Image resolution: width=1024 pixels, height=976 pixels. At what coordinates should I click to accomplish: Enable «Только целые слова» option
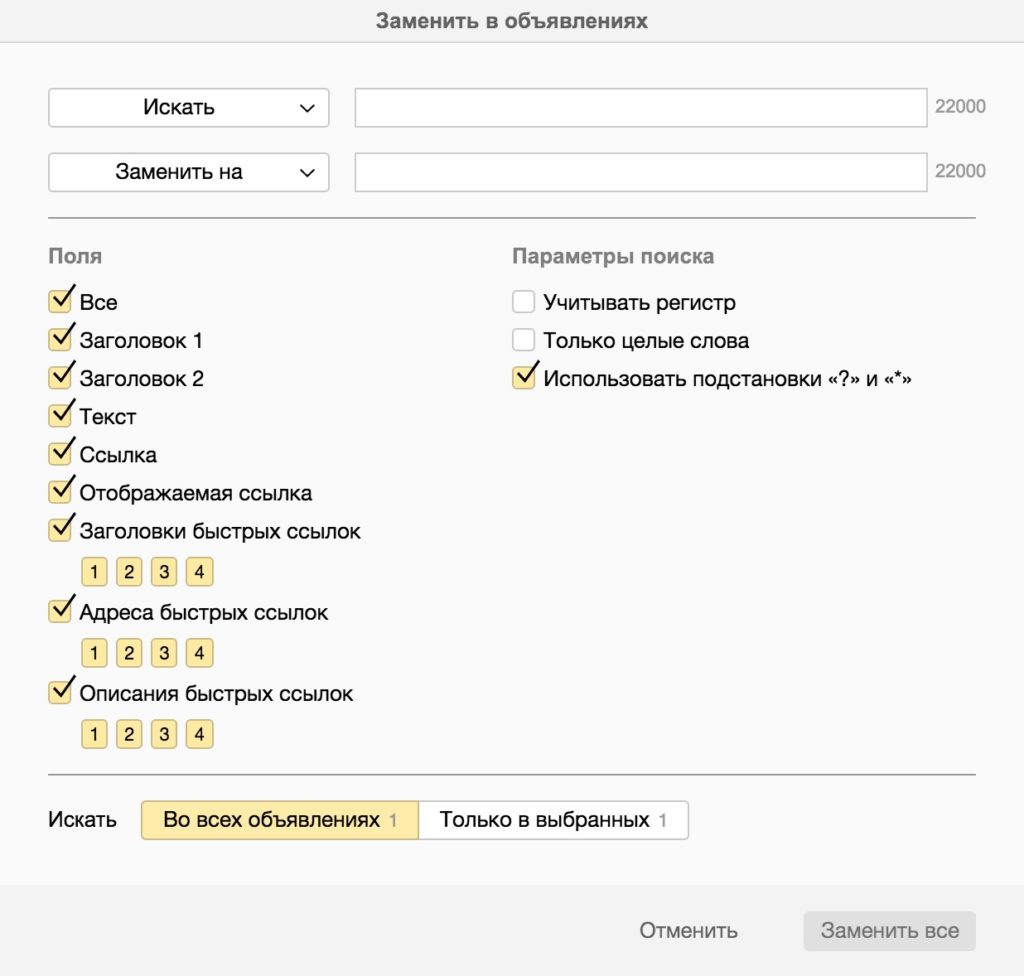[524, 340]
